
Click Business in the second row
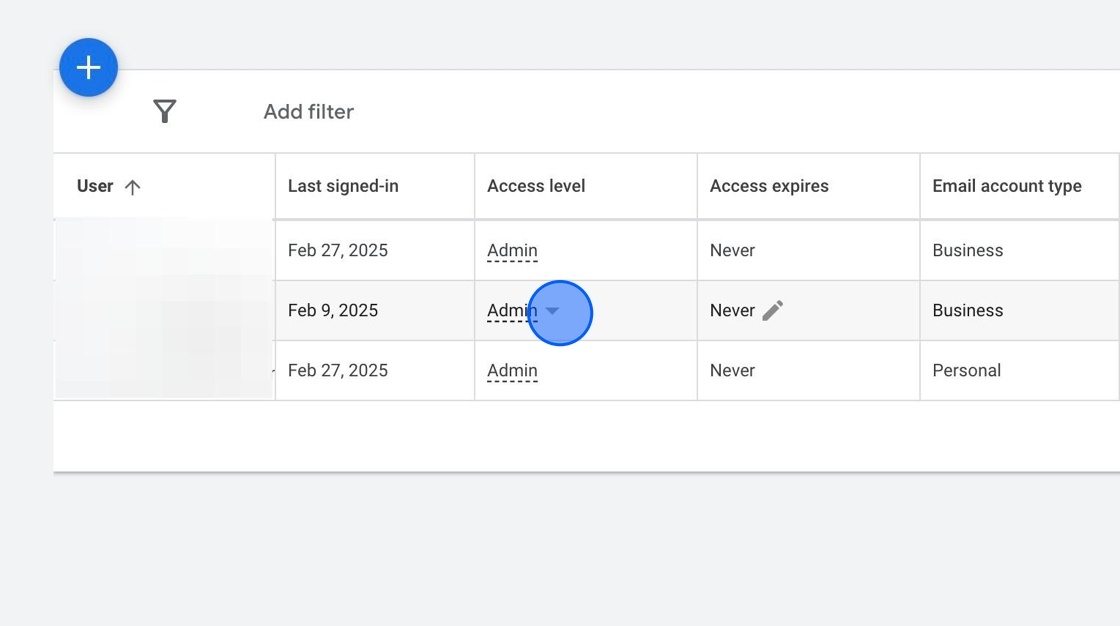(967, 310)
